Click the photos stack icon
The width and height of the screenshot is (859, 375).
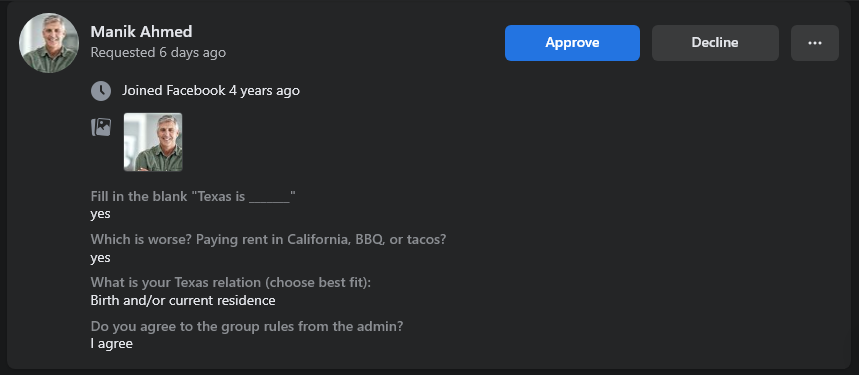click(x=101, y=128)
